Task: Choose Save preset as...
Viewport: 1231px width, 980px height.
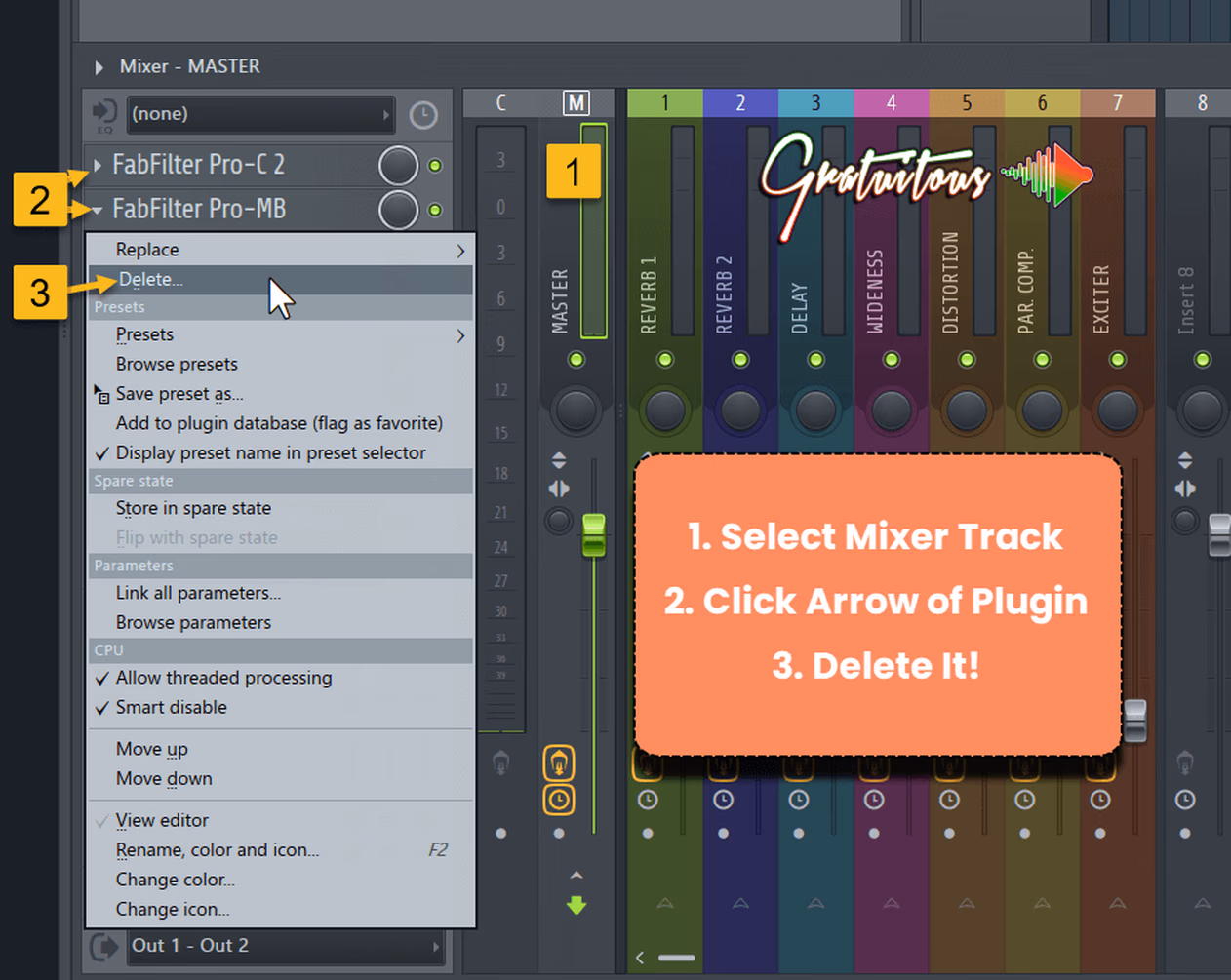Action: click(x=280, y=394)
